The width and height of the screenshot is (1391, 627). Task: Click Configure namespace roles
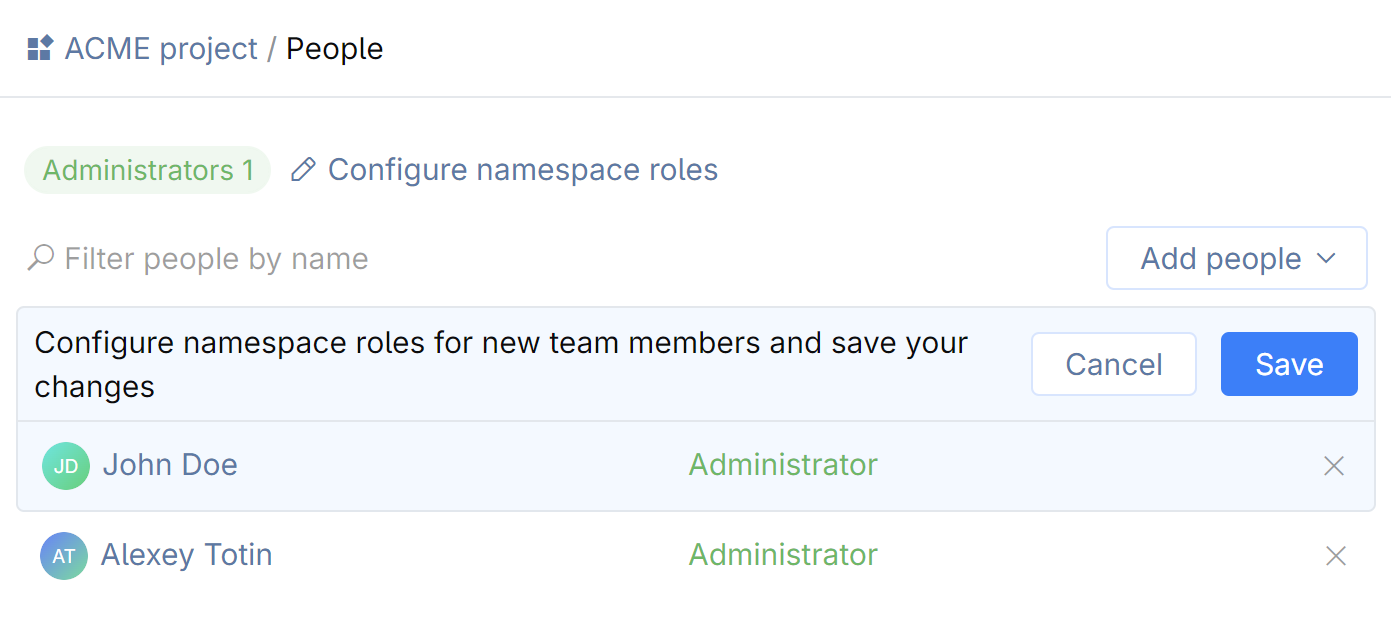tap(522, 170)
